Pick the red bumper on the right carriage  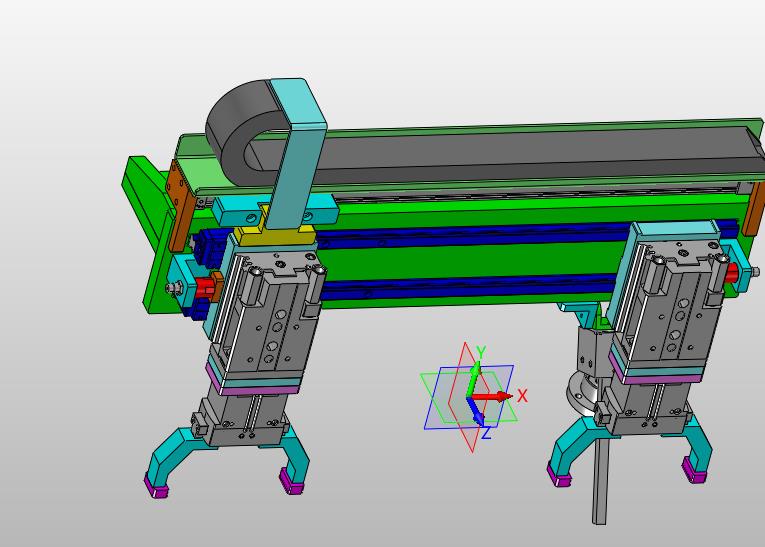[x=730, y=273]
